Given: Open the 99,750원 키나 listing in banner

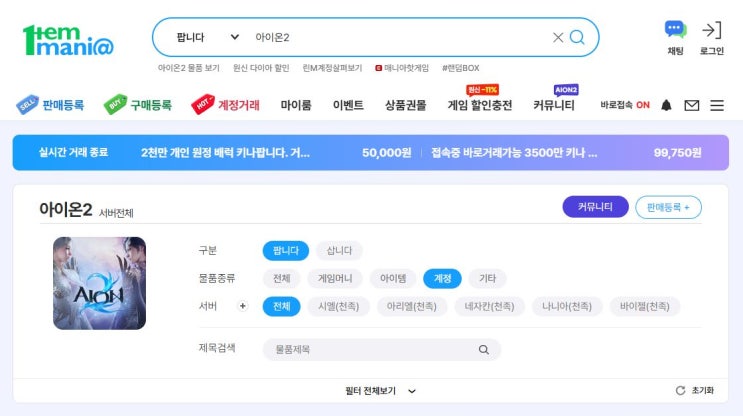Looking at the screenshot, I should pyautogui.click(x=566, y=153).
